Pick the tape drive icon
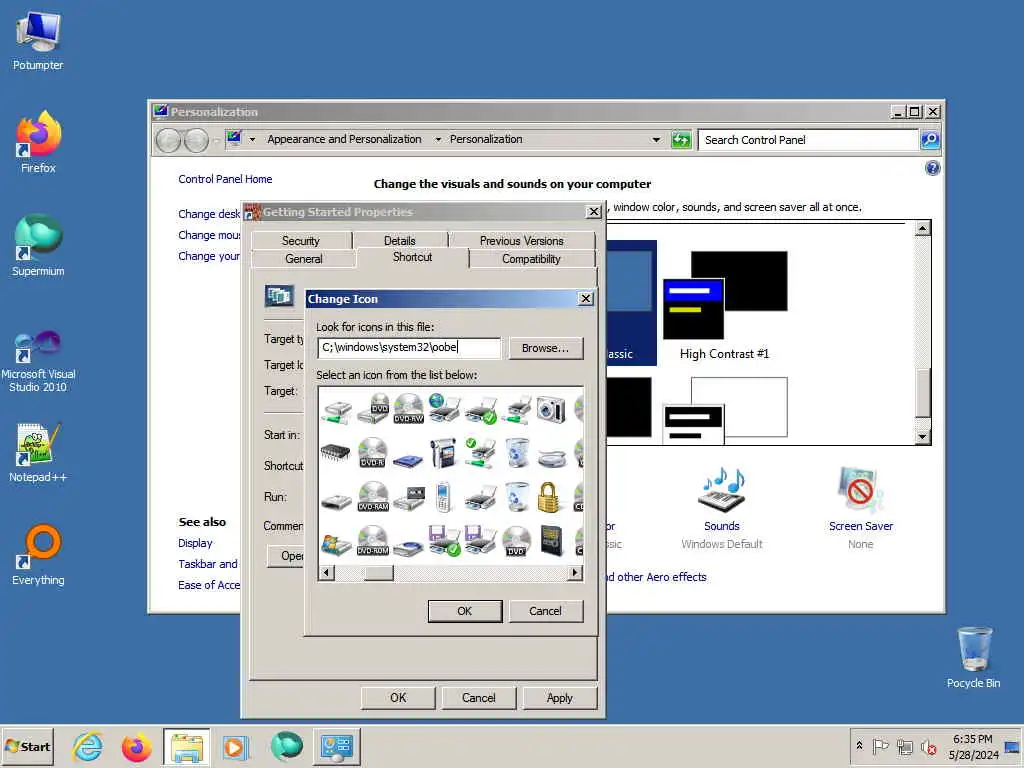The width and height of the screenshot is (1024, 768). pyautogui.click(x=409, y=498)
